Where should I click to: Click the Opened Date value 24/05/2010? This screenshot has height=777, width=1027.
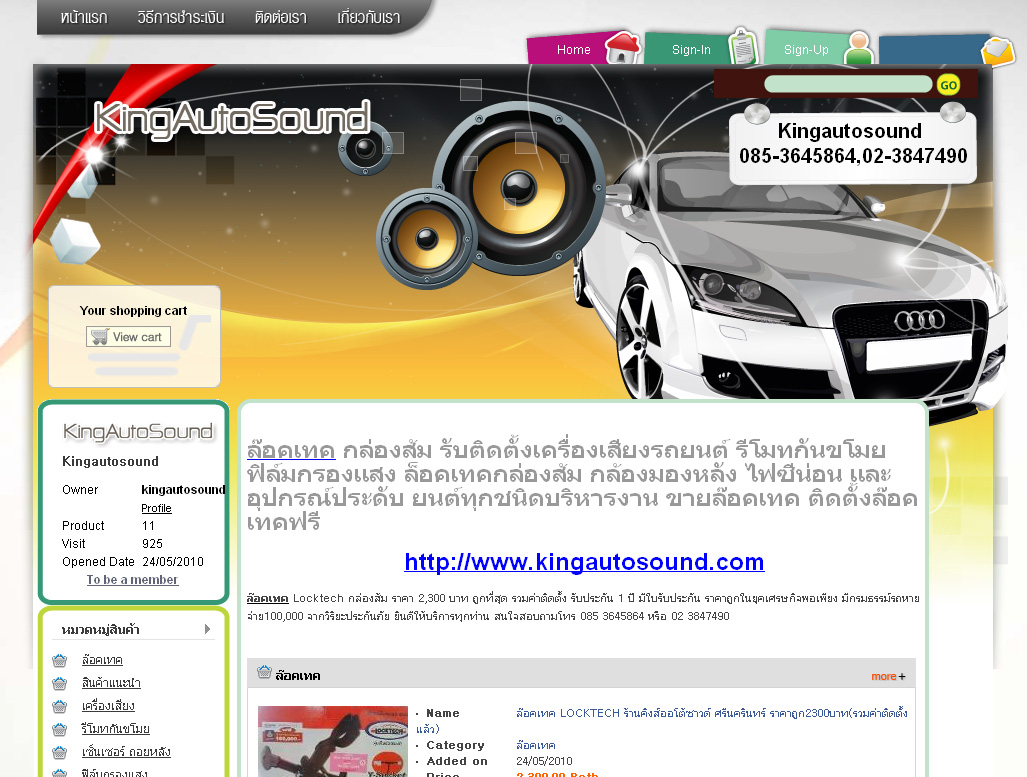coord(173,562)
